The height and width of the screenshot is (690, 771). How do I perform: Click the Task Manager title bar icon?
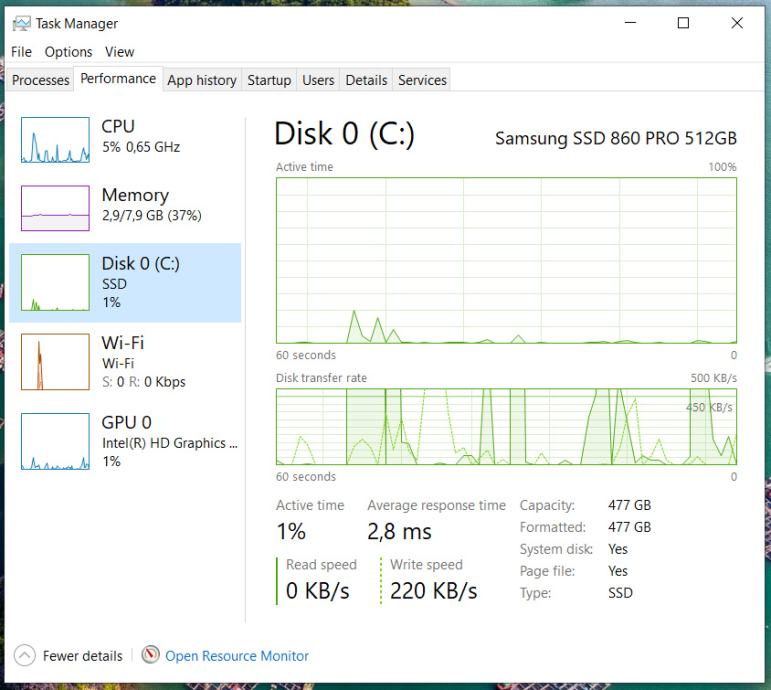pos(21,23)
